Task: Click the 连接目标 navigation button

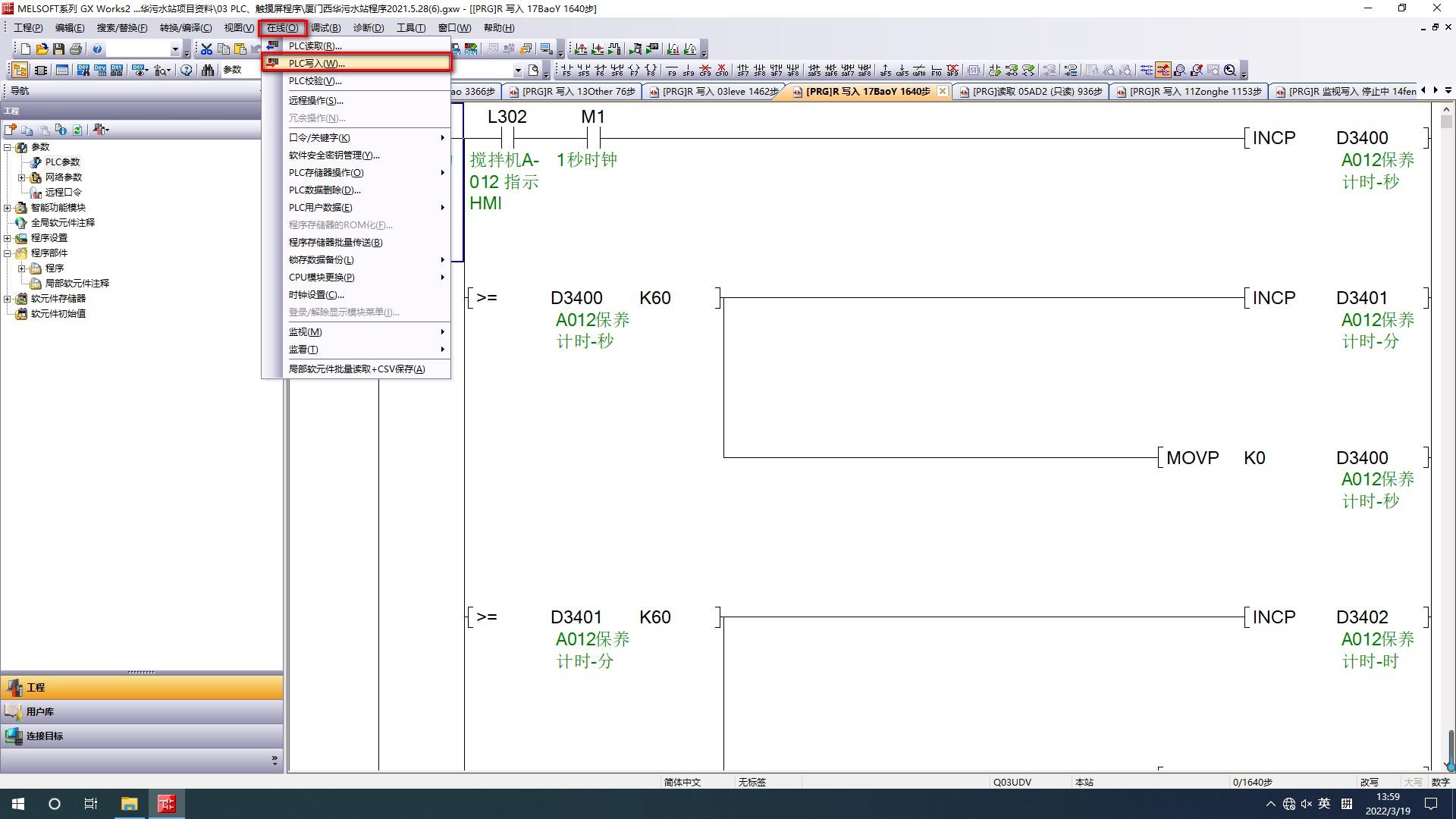Action: point(45,736)
